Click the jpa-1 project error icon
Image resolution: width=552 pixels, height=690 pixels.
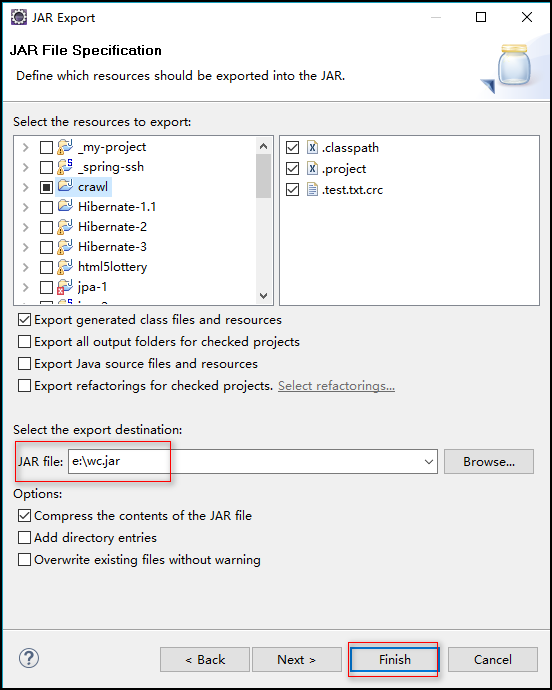[65, 286]
